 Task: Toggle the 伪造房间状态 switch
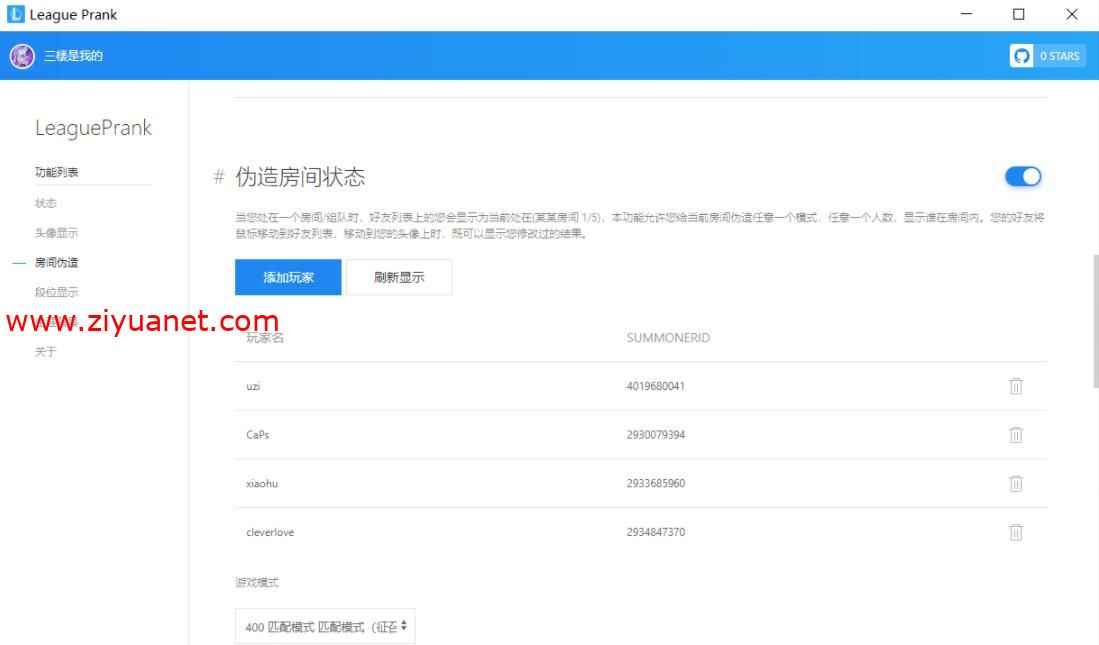[1023, 177]
